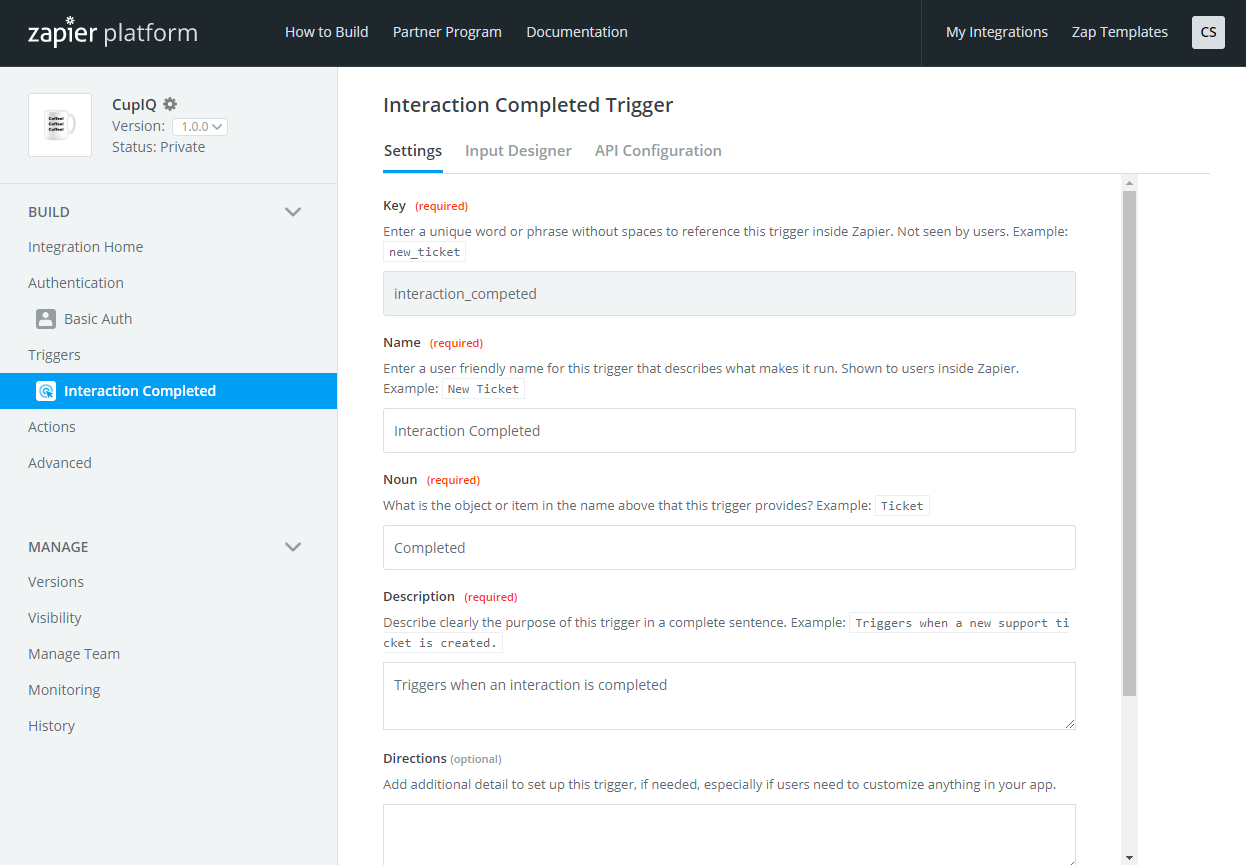
Task: Open Integration Home in sidebar
Action: pyautogui.click(x=86, y=247)
